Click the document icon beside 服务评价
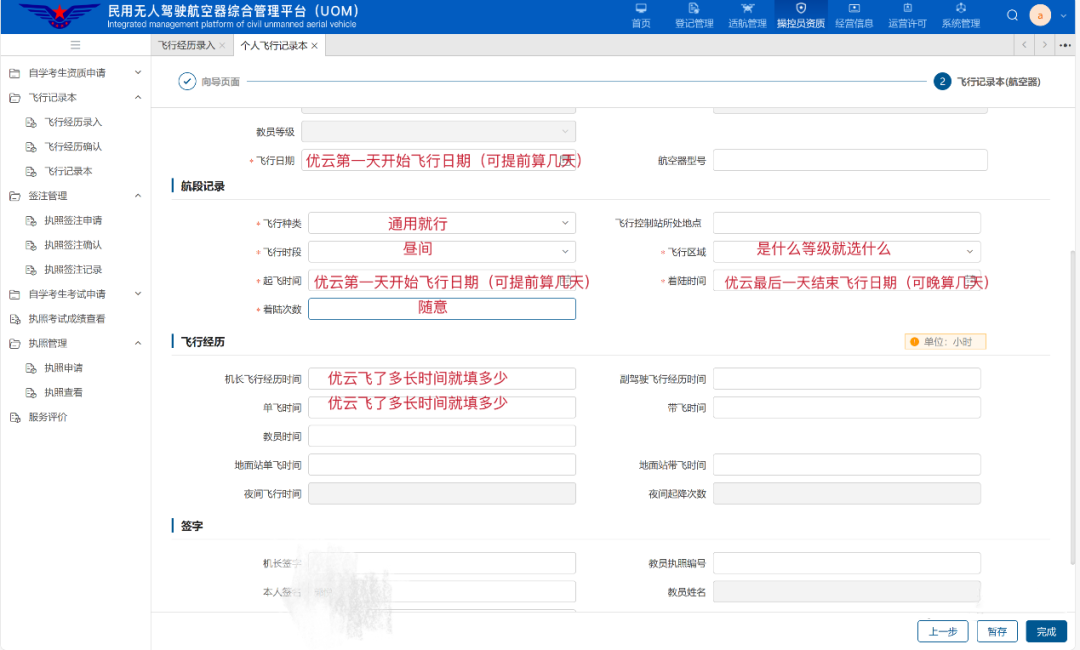The width and height of the screenshot is (1080, 650). point(14,417)
